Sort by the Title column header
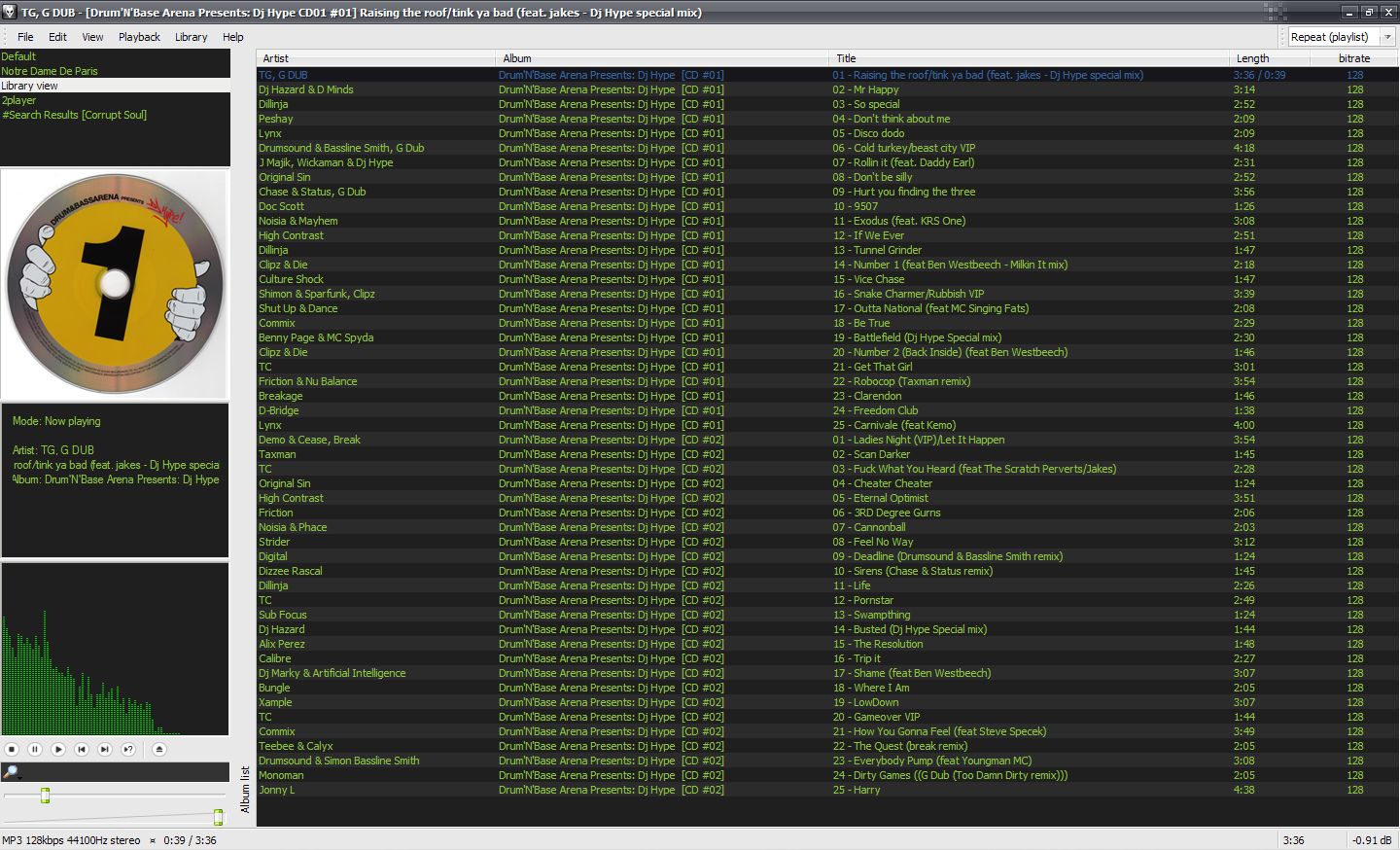The width and height of the screenshot is (1400, 850). (x=1029, y=58)
